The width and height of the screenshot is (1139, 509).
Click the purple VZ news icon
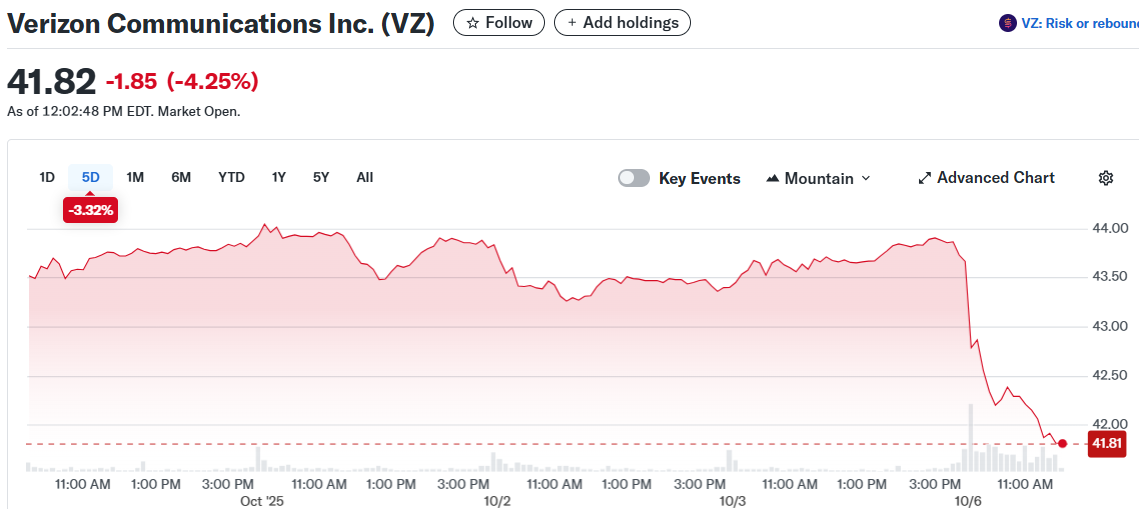point(1007,23)
